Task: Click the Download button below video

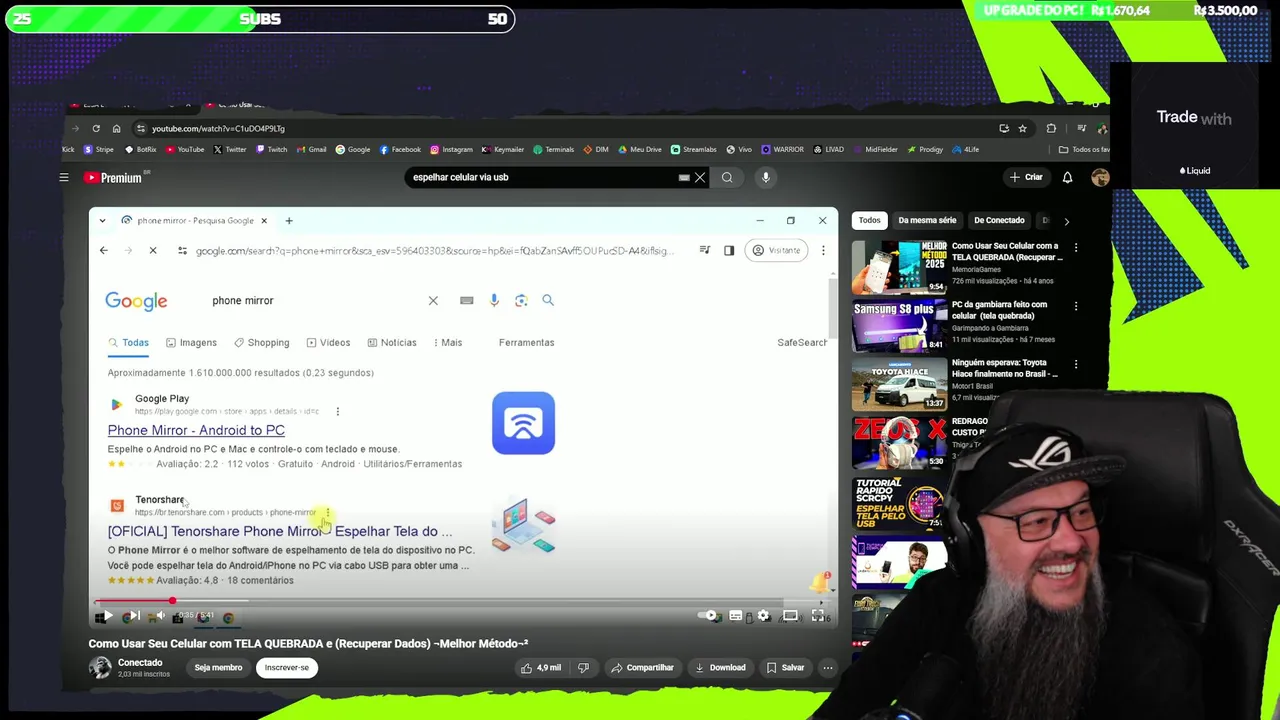Action: coord(719,667)
